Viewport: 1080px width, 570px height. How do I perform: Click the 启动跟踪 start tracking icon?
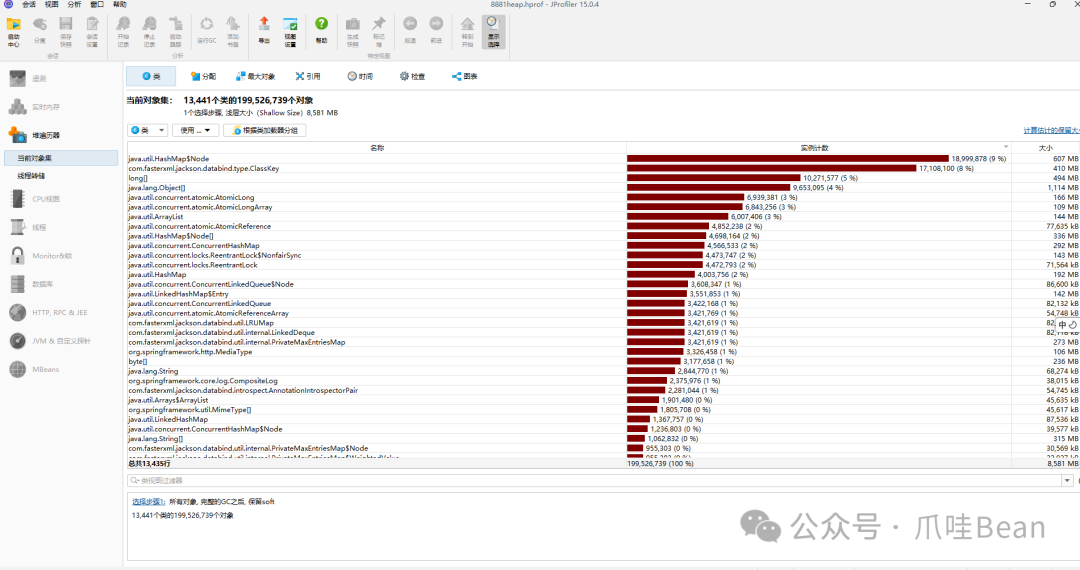coord(176,32)
